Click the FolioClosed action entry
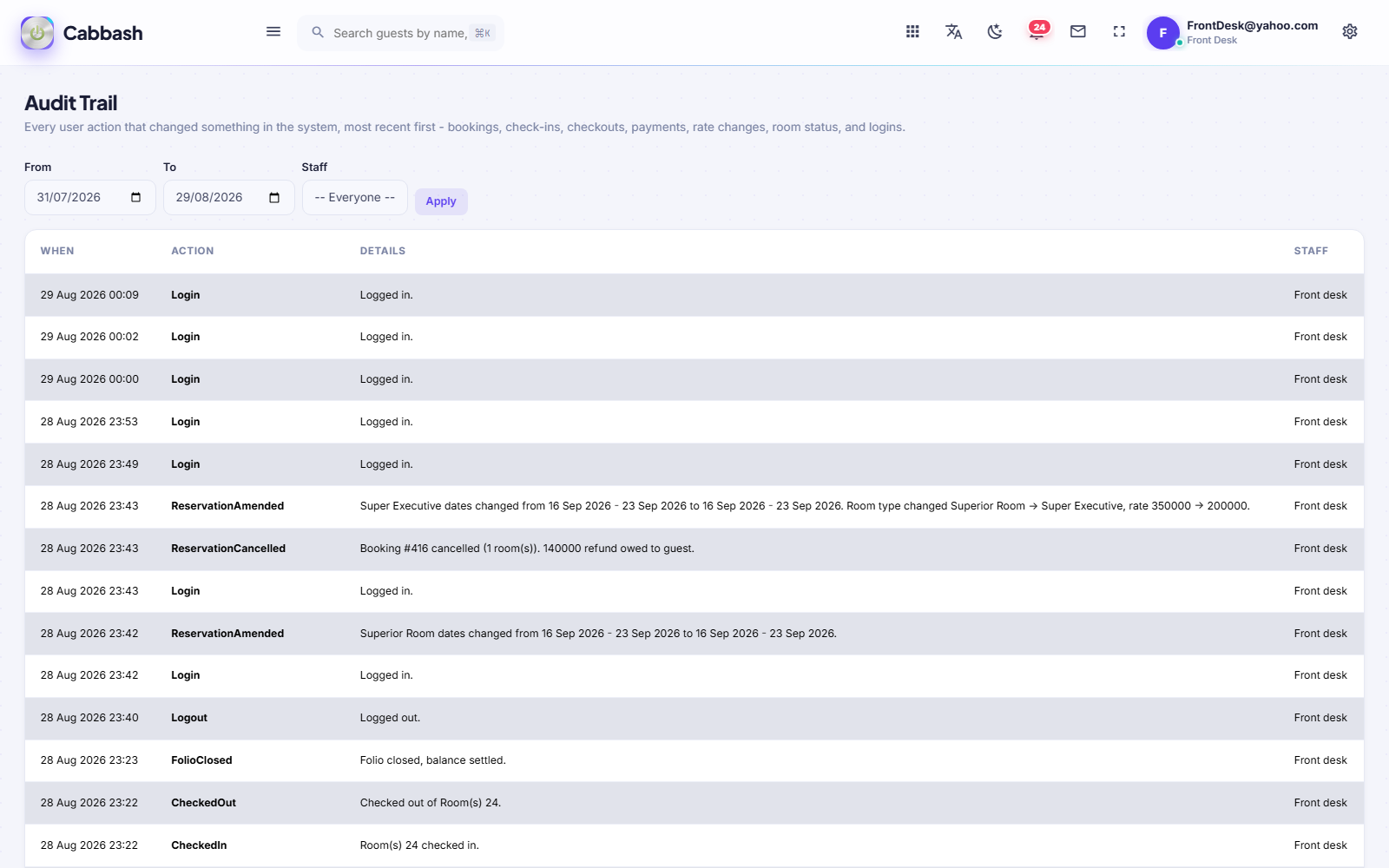 pos(201,760)
